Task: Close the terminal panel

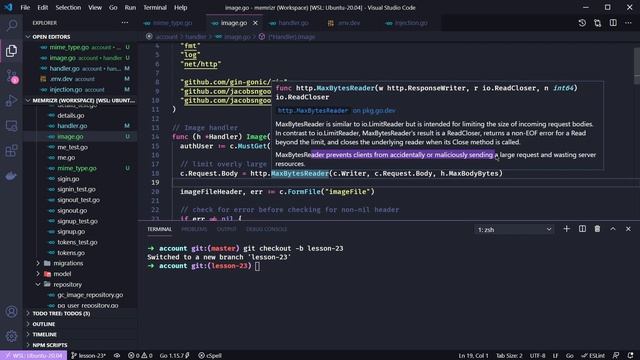Action: (628, 229)
